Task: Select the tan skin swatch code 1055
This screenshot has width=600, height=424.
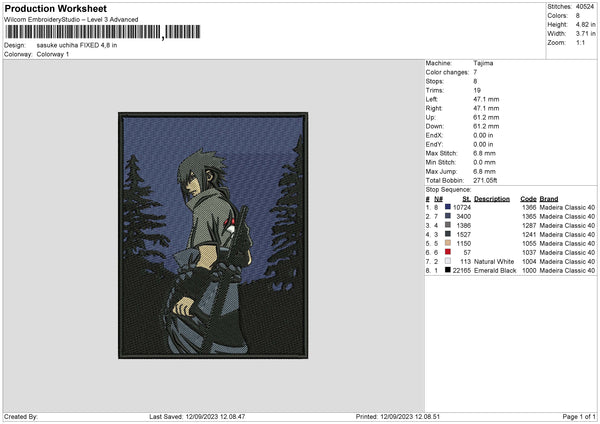Action: [x=448, y=243]
